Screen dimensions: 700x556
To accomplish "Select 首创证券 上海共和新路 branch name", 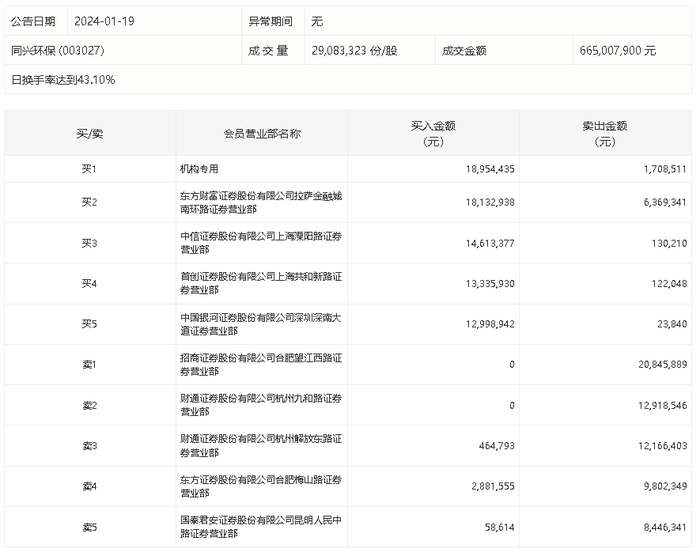I will pyautogui.click(x=261, y=283).
